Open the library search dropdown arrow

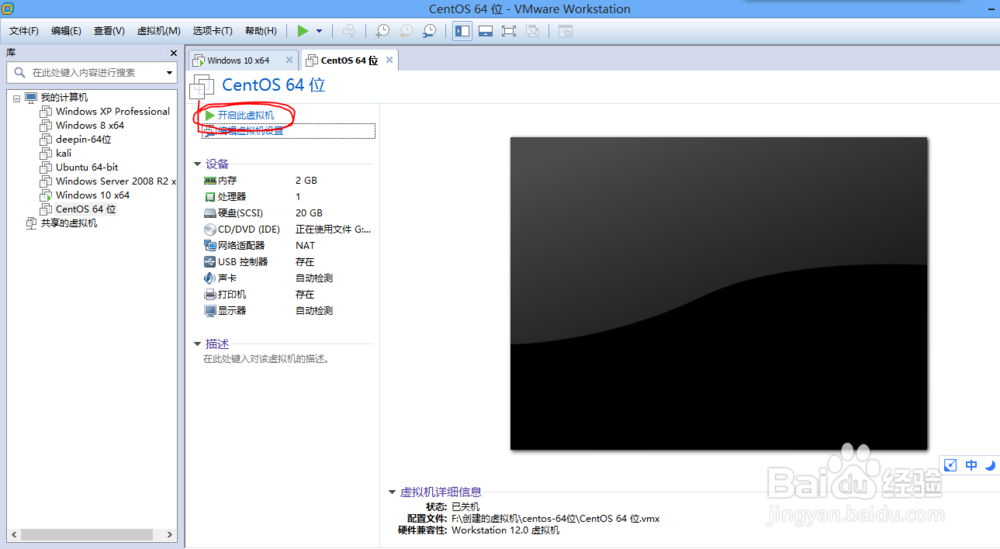(x=169, y=73)
